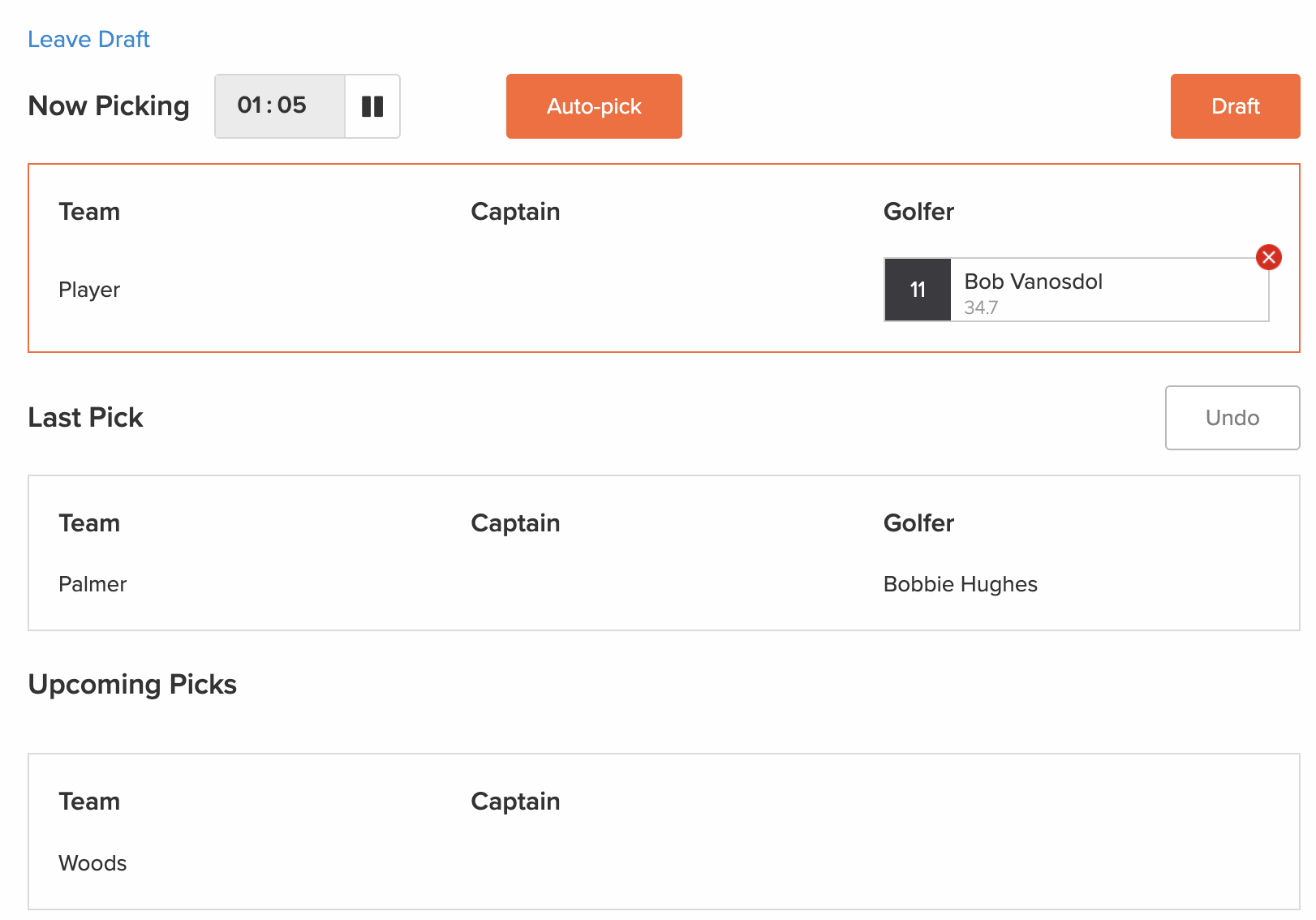This screenshot has height=920, width=1316.
Task: Click the Captain header in Now Picking
Action: coord(515,212)
